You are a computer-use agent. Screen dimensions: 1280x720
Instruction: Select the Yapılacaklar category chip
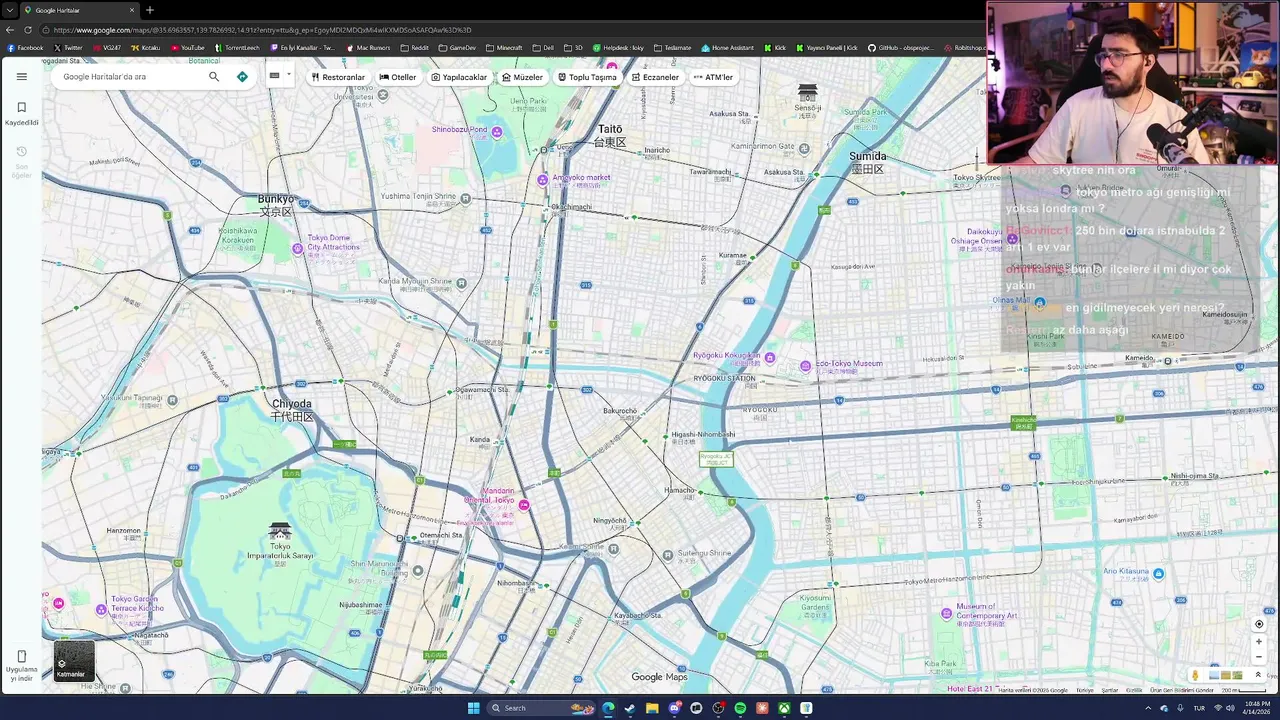point(459,77)
